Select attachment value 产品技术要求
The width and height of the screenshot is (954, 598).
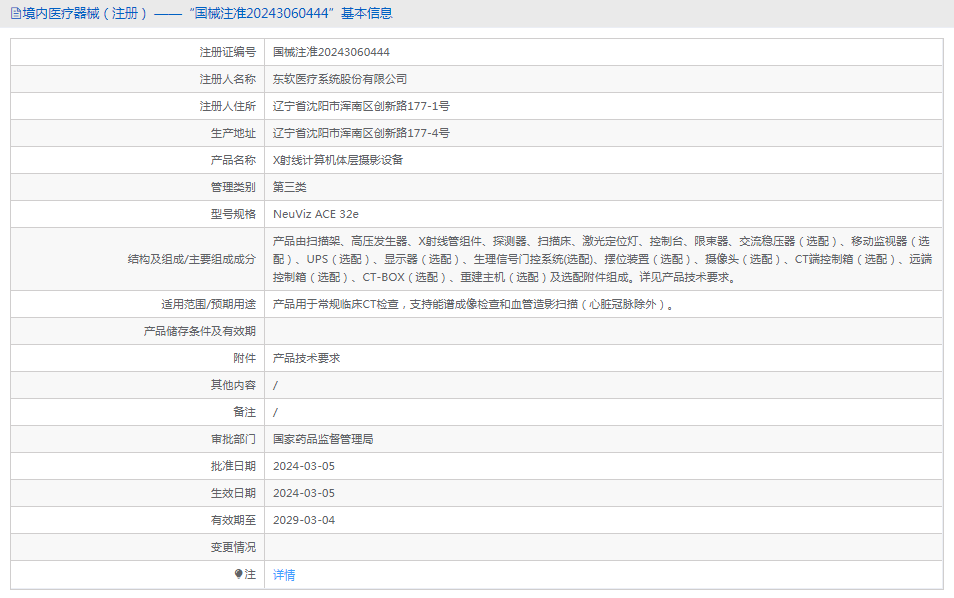(x=307, y=358)
